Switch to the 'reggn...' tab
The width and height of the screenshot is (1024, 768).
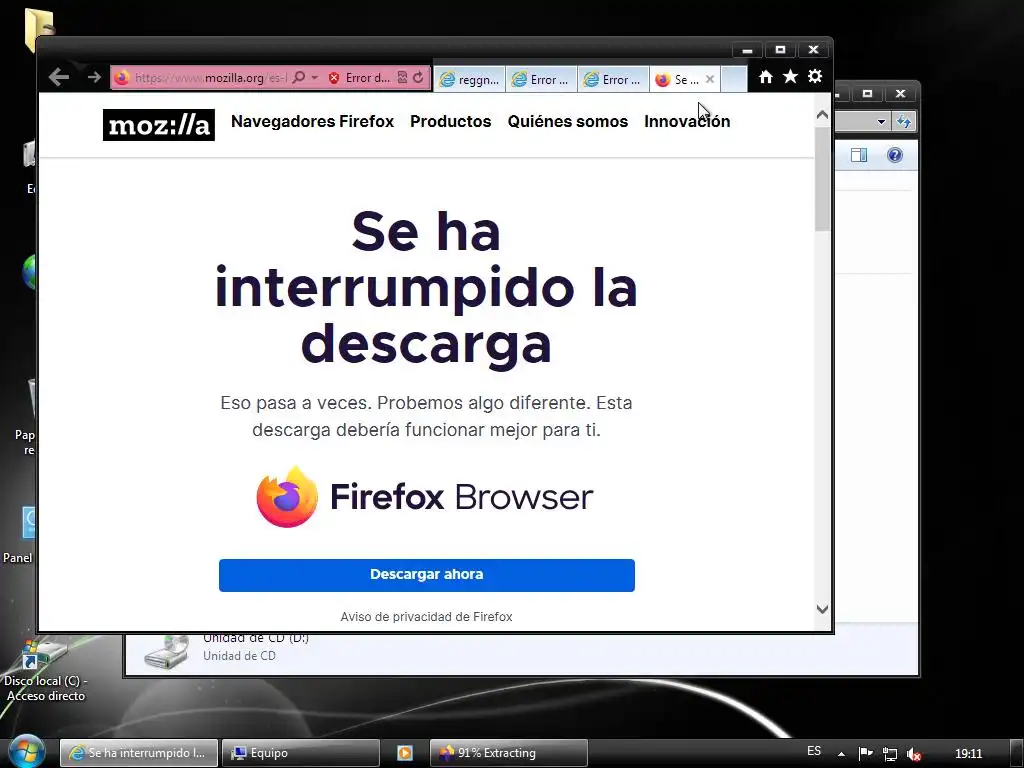pos(470,80)
